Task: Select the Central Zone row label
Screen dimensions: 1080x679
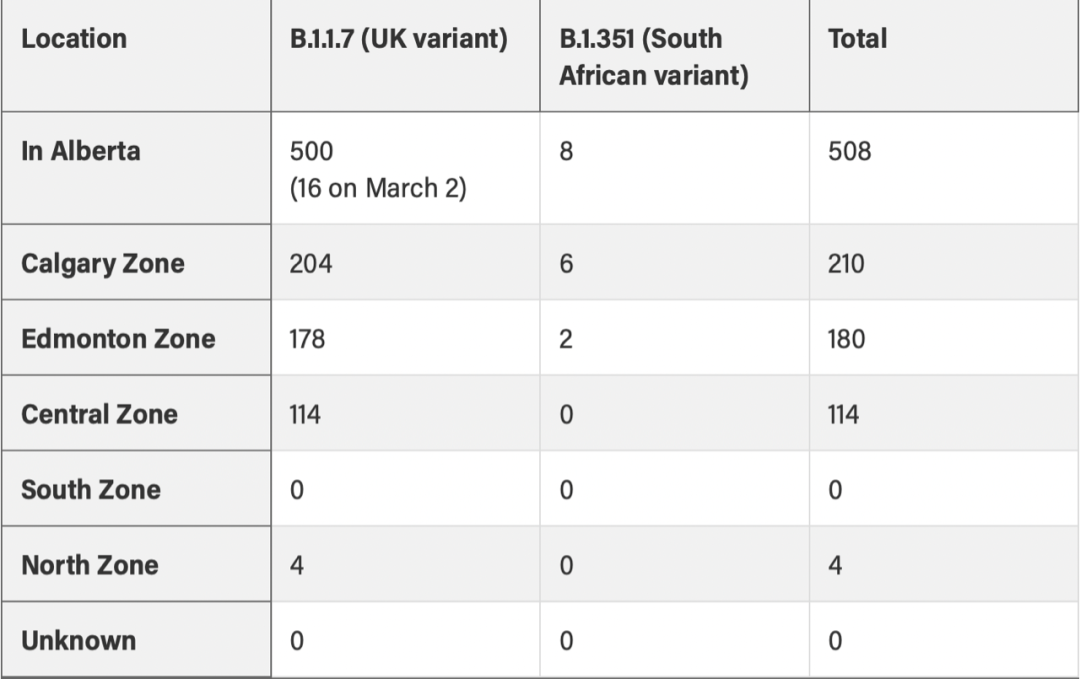Action: 99,415
